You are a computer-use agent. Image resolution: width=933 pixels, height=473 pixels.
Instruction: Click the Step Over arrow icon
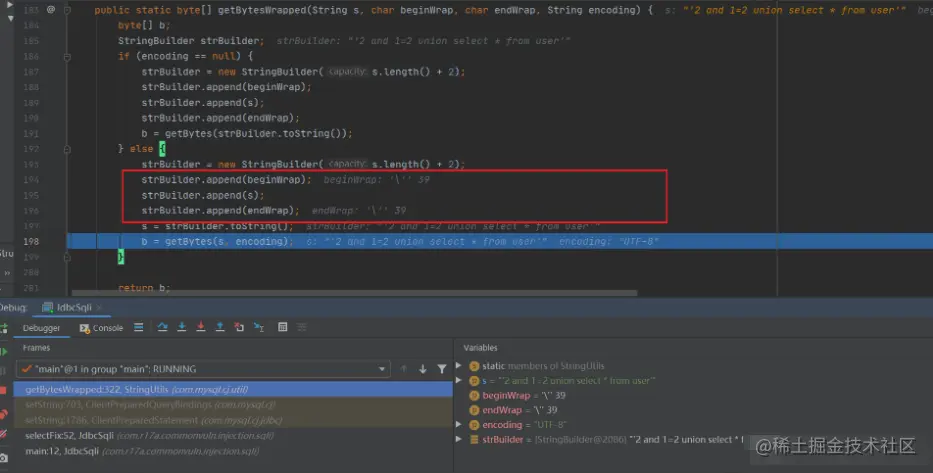(x=162, y=327)
